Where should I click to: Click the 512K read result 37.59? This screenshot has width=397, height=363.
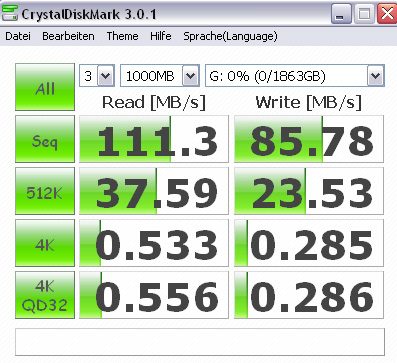click(x=154, y=191)
